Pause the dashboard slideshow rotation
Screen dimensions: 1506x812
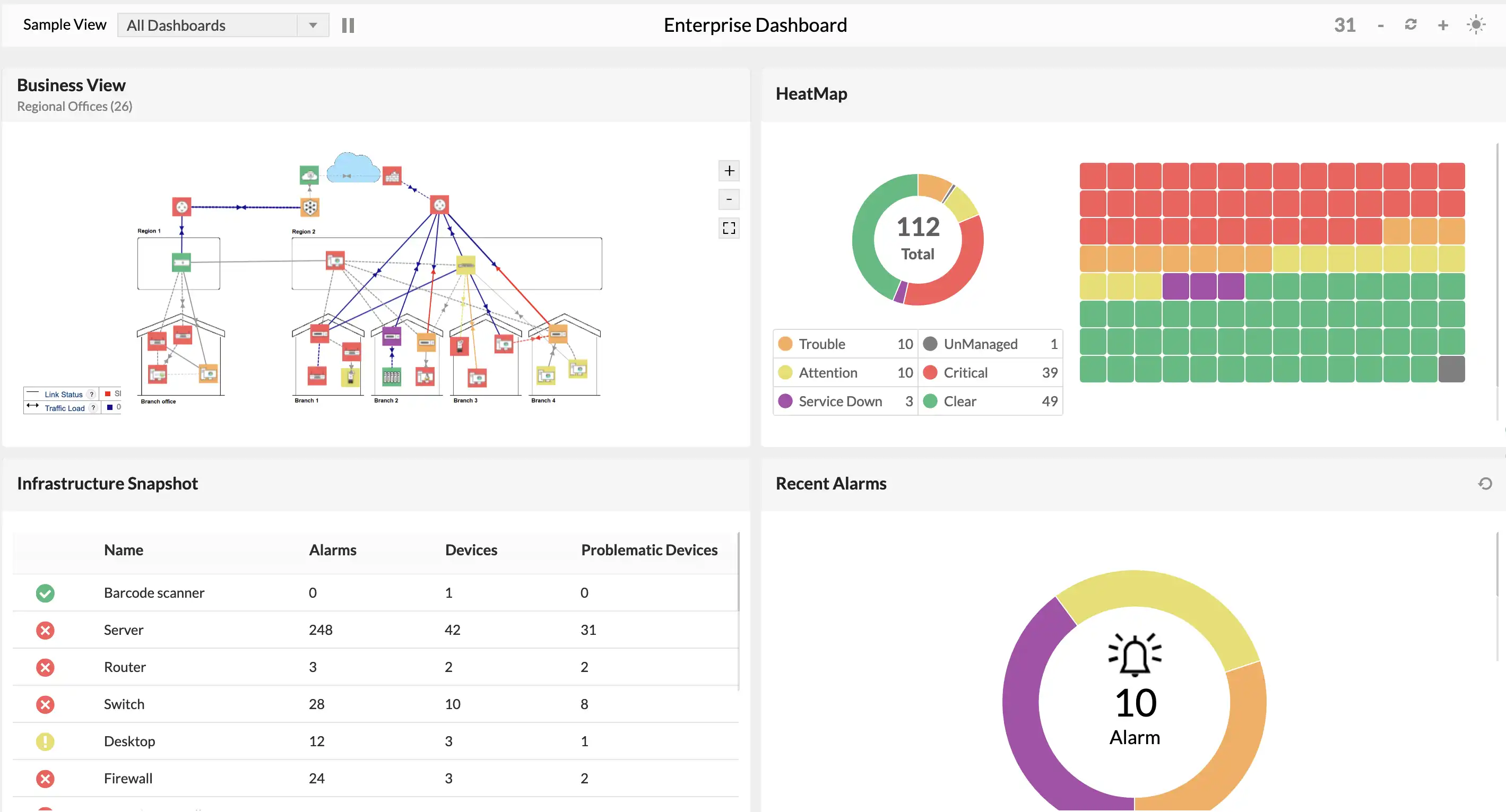coord(348,24)
